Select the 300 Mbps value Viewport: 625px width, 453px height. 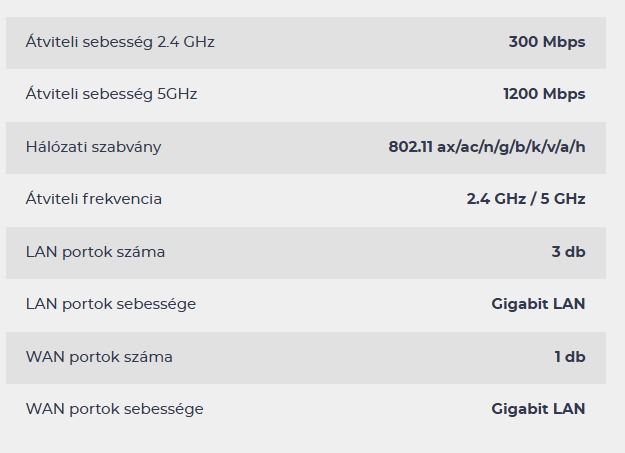pos(546,42)
